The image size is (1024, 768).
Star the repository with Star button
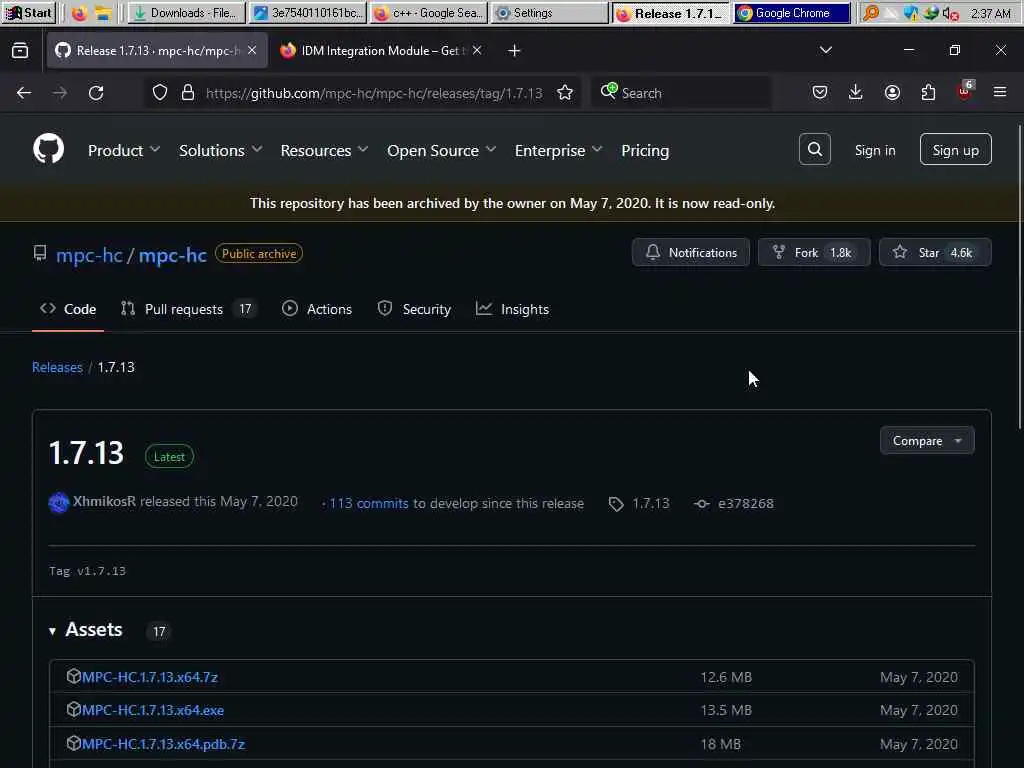[x=935, y=252]
